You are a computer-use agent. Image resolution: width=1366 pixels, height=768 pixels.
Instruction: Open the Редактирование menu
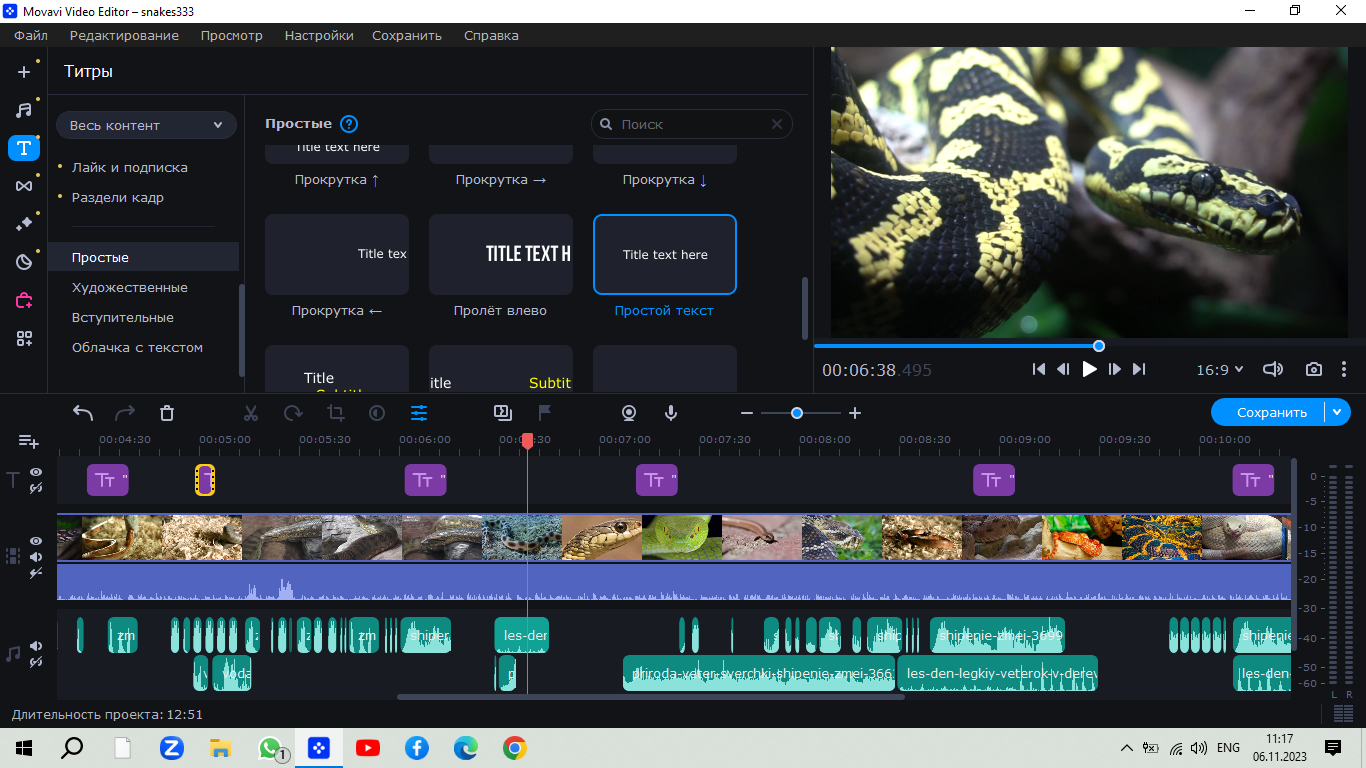[124, 35]
